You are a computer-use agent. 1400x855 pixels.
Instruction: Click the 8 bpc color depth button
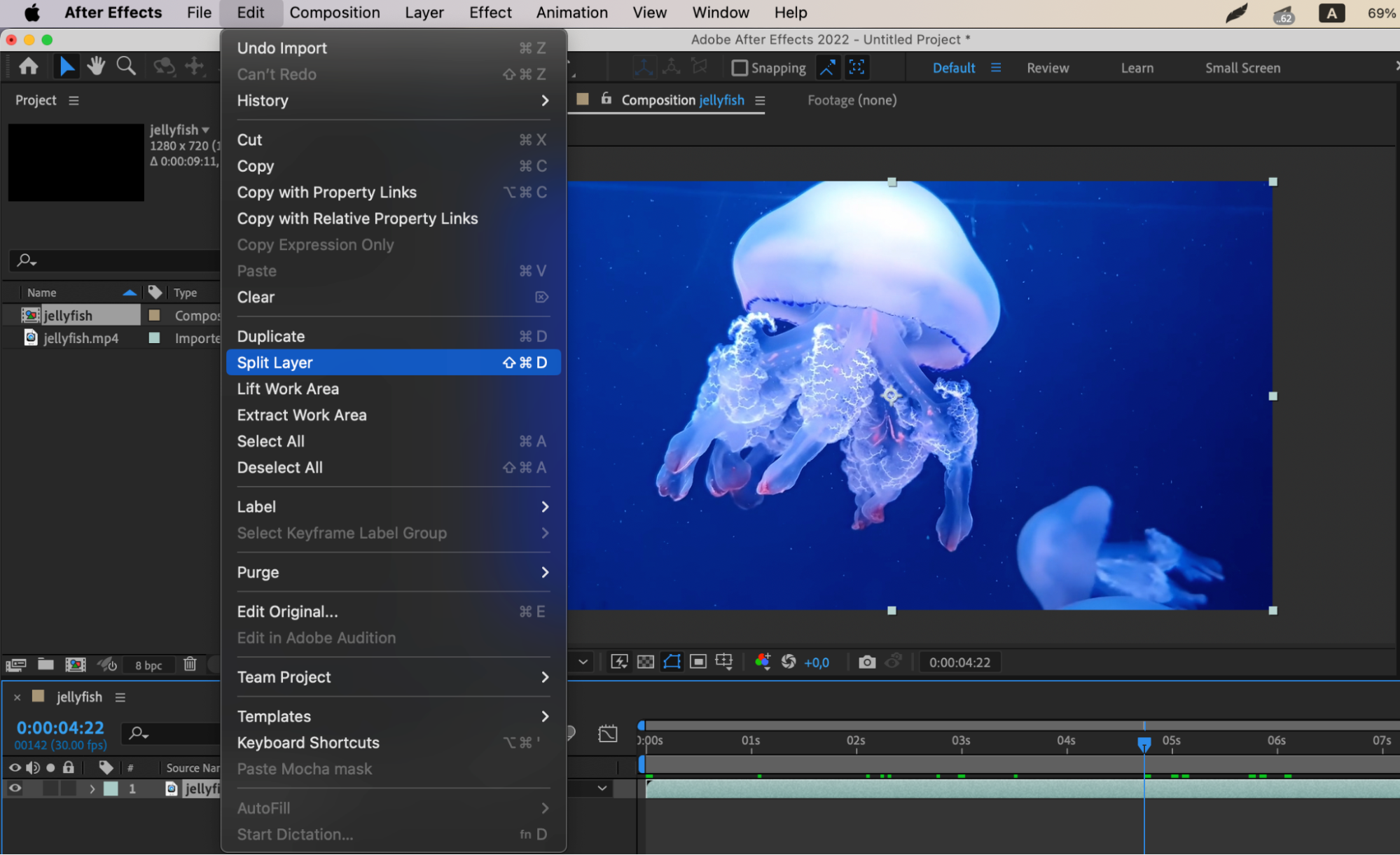pyautogui.click(x=148, y=665)
